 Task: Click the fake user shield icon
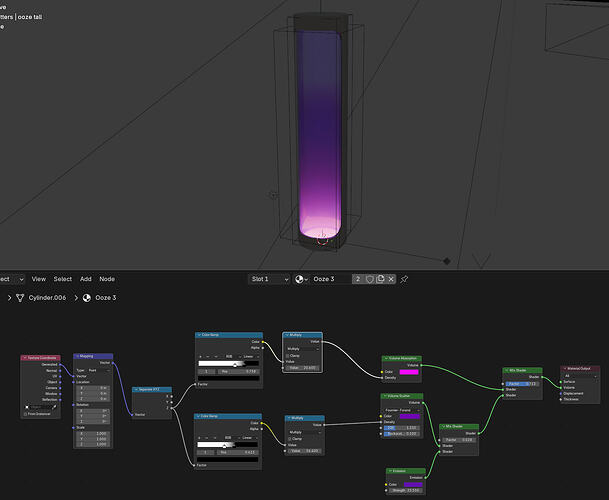369,279
